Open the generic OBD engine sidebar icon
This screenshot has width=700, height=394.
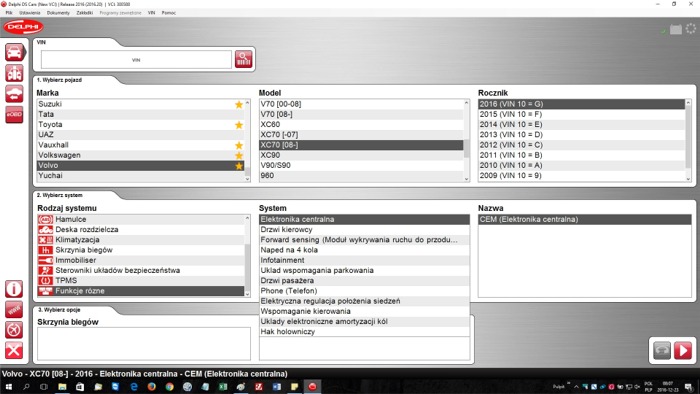[14, 73]
